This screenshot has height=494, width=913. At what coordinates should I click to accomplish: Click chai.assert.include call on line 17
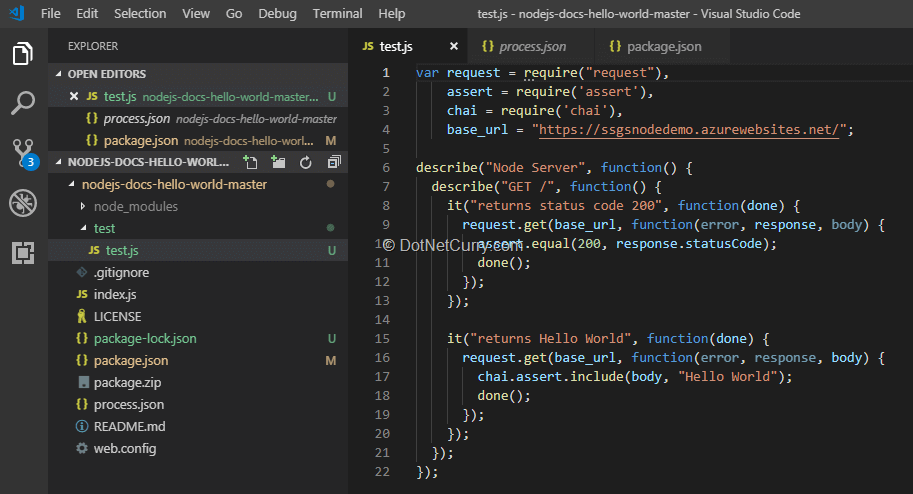(550, 376)
